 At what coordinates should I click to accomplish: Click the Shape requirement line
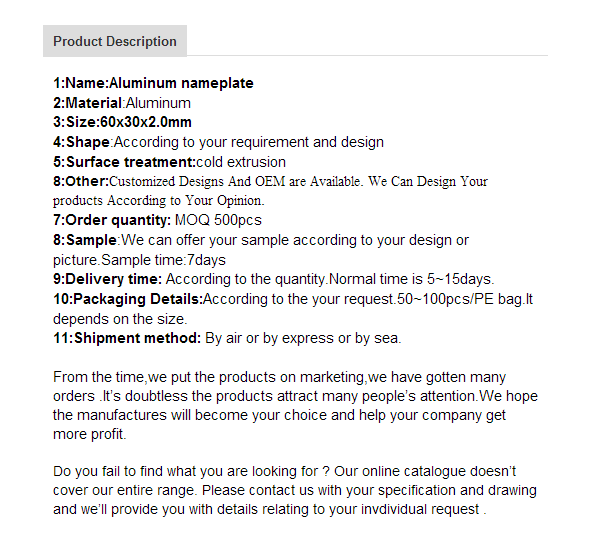(x=218, y=142)
